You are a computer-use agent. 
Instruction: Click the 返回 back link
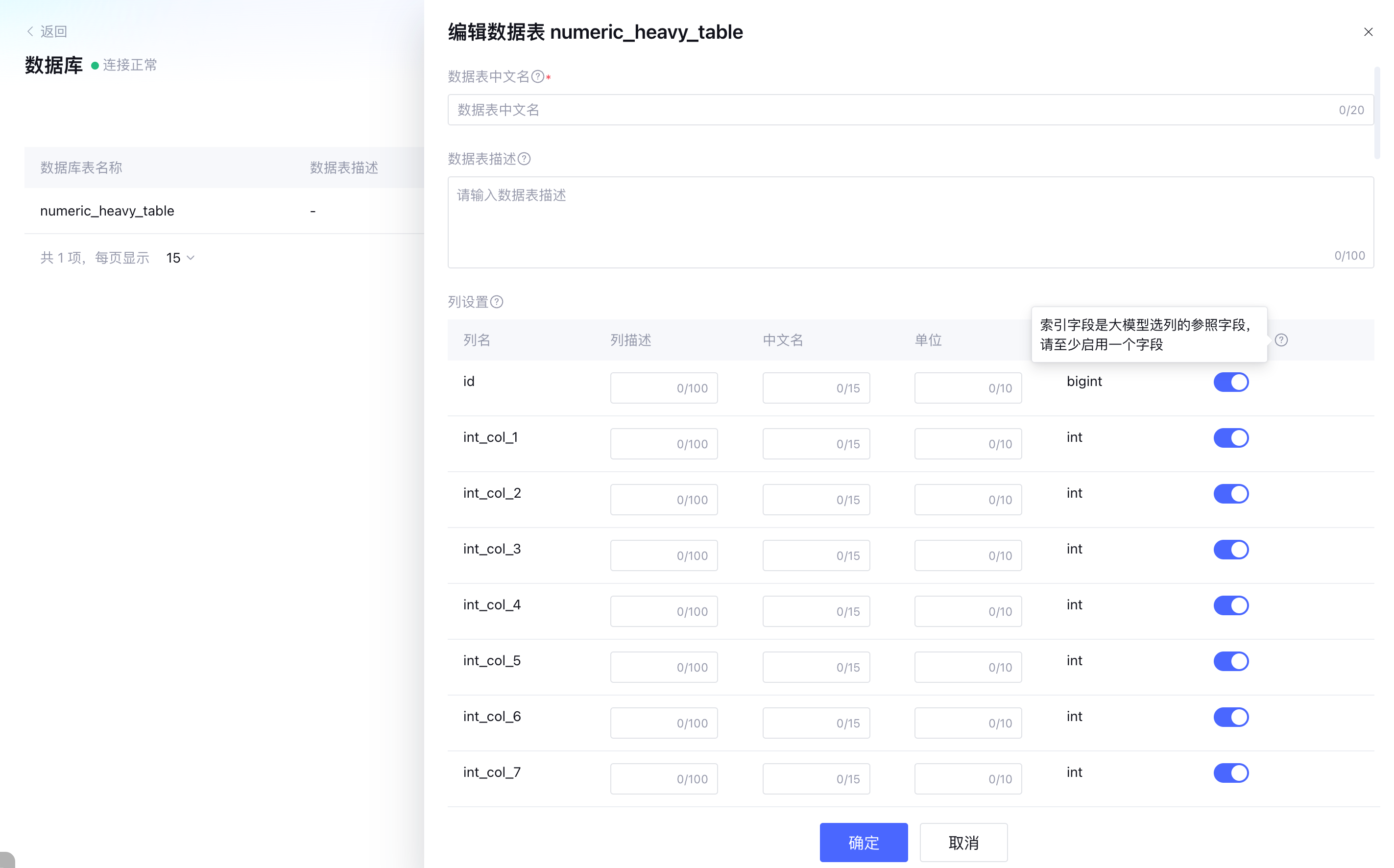pyautogui.click(x=53, y=31)
